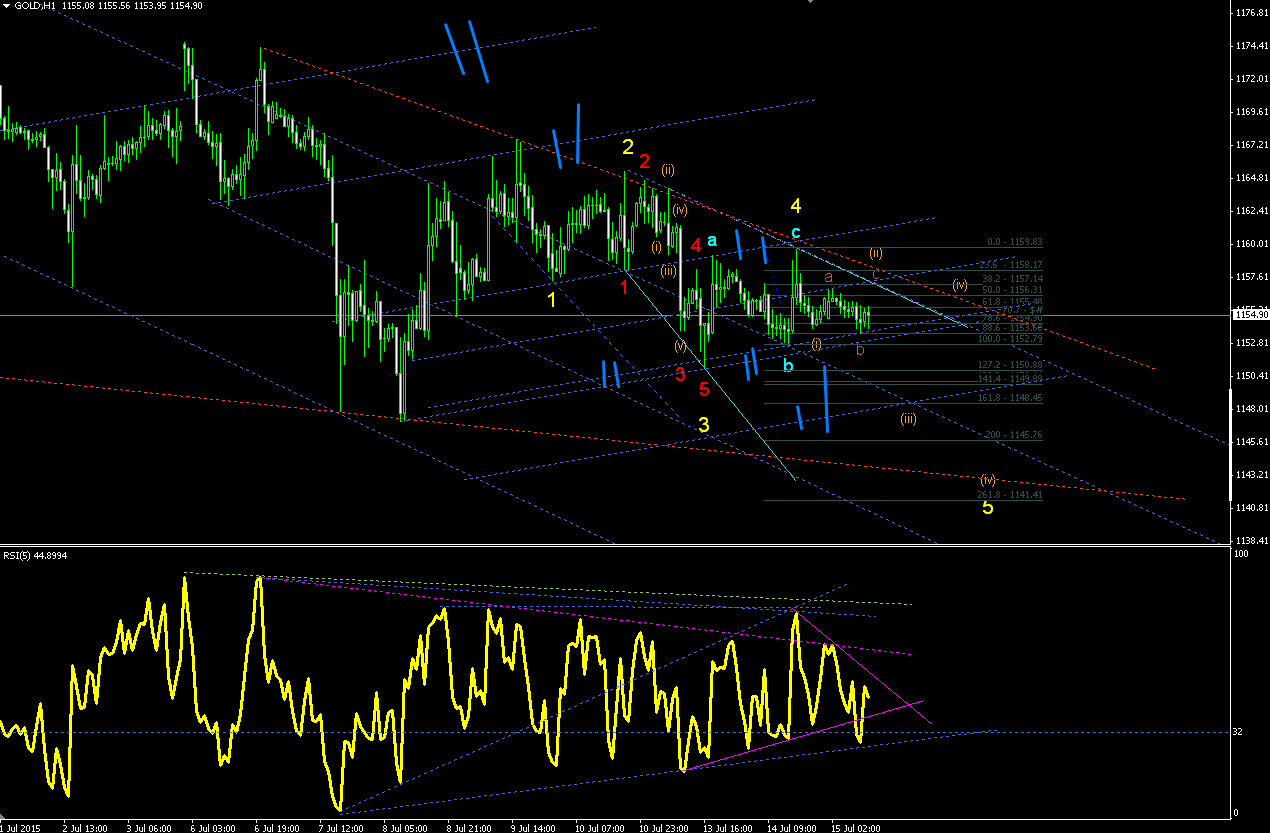
Task: Click the current price tag 1154.90
Action: pos(1250,315)
